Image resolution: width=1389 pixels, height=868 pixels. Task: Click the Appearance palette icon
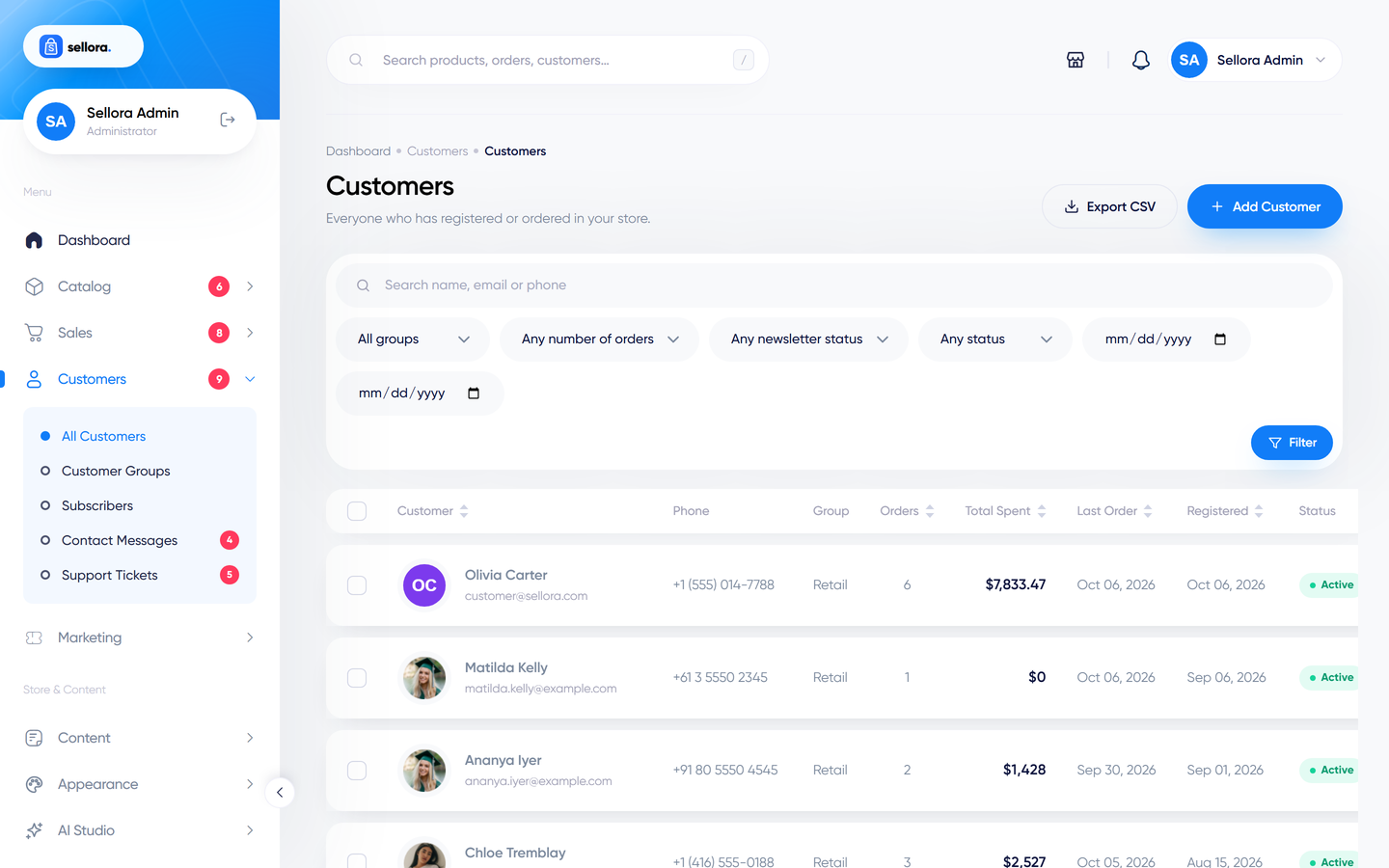coord(34,784)
